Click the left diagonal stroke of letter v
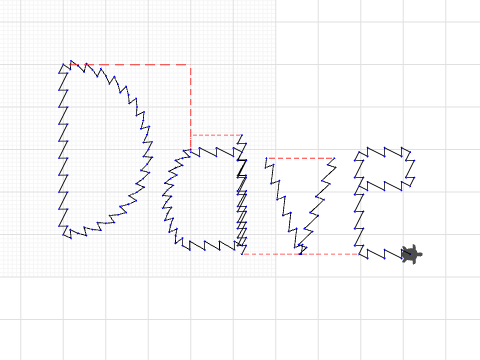480x360 pixels. 283,203
